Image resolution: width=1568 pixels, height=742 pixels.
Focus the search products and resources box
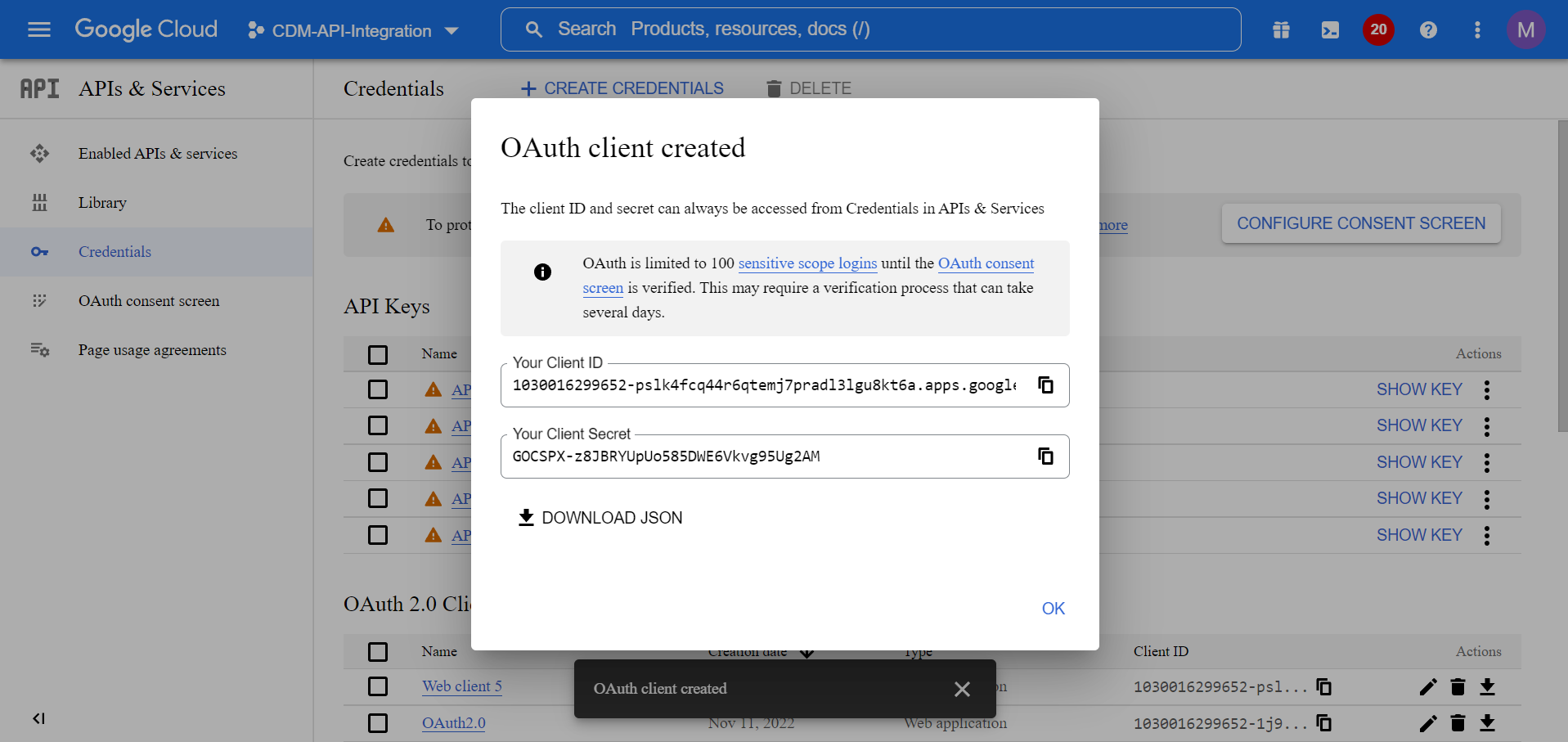pos(870,29)
